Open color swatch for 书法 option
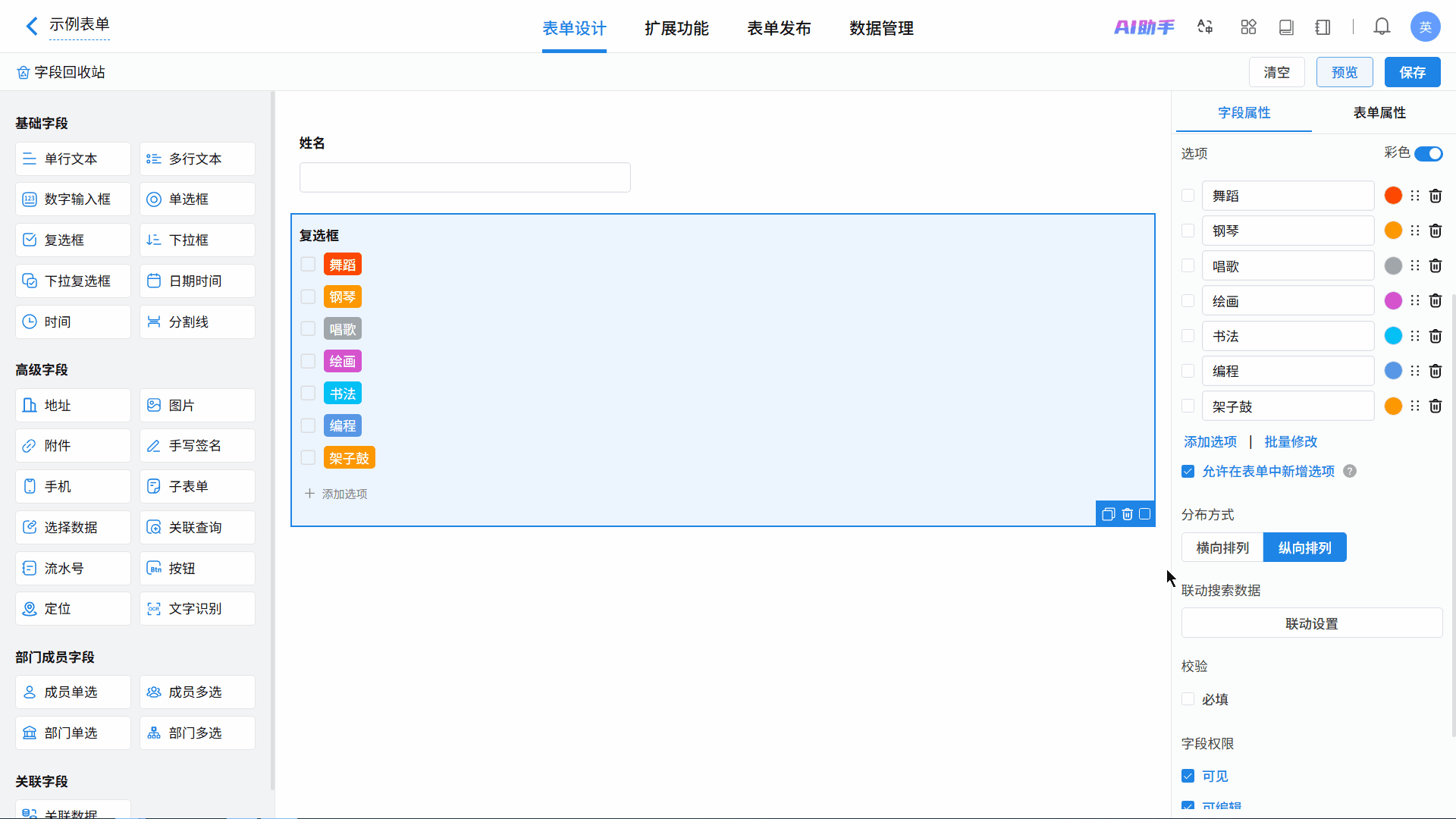The image size is (1456, 819). pyautogui.click(x=1393, y=336)
